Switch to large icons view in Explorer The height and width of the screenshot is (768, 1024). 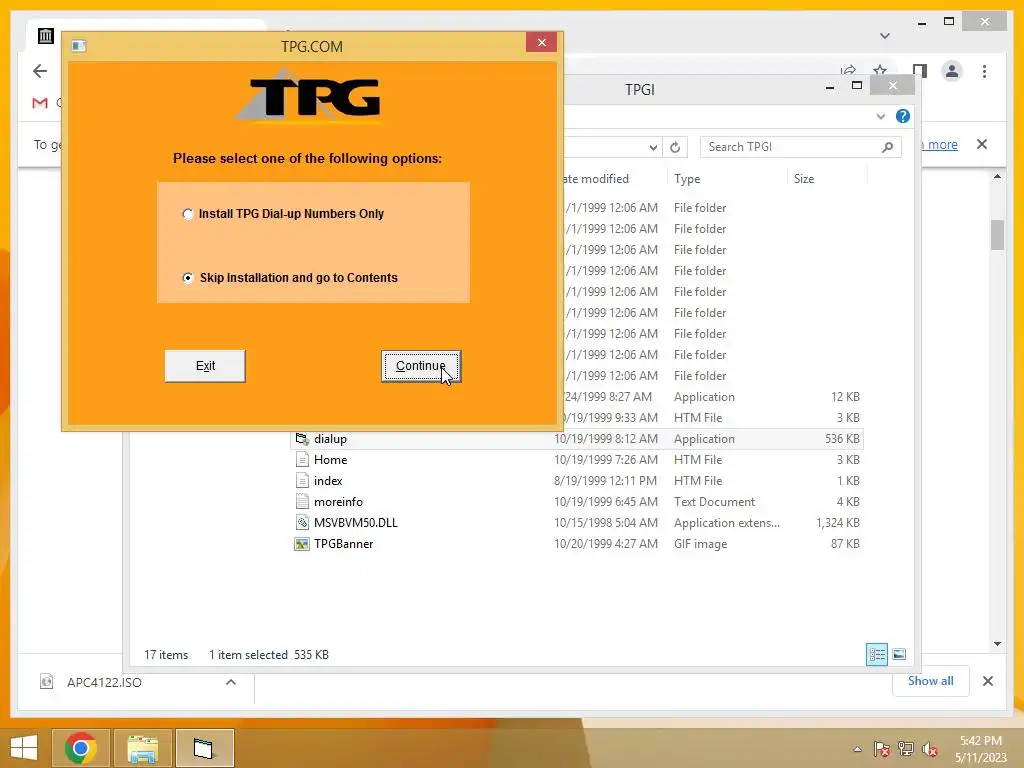[899, 654]
